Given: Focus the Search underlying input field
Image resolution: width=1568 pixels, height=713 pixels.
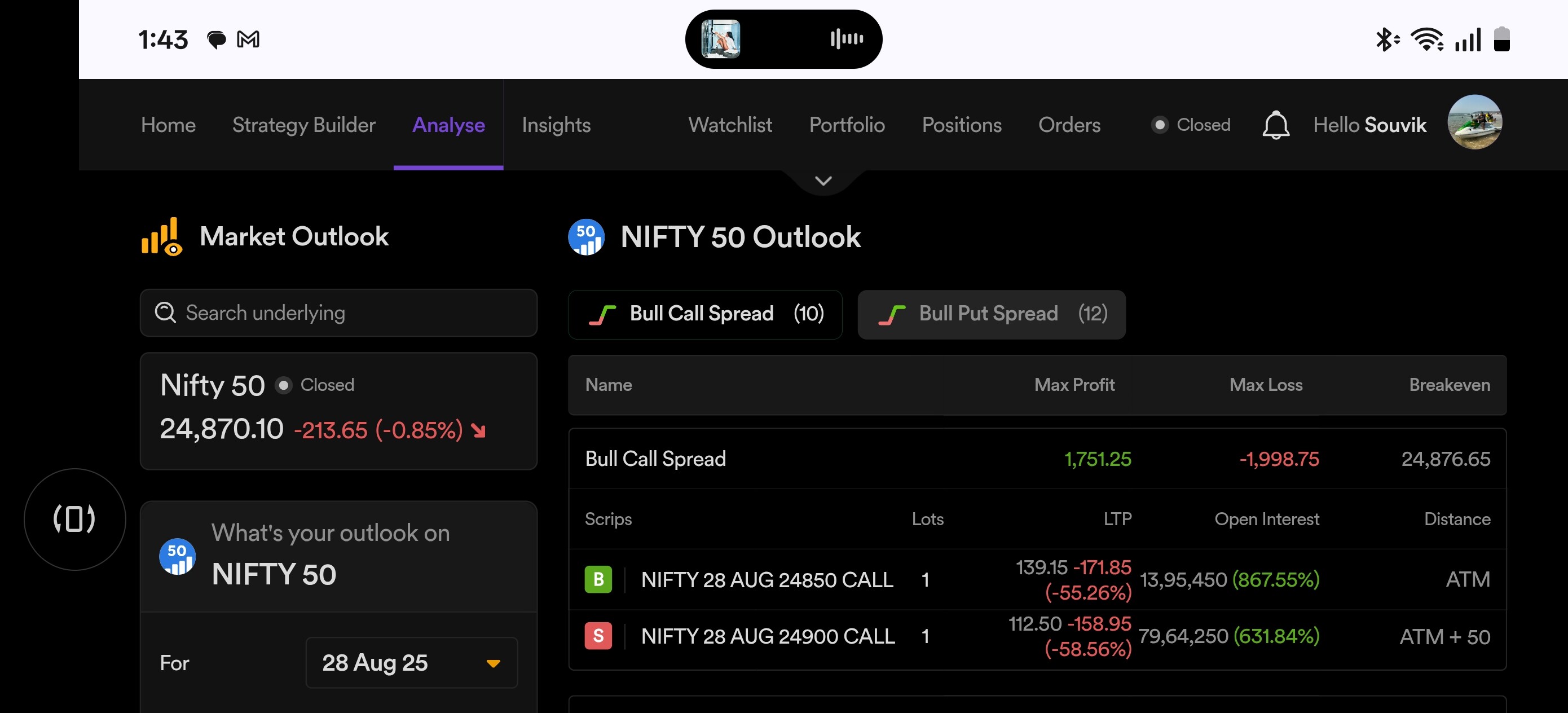Looking at the screenshot, I should tap(338, 313).
